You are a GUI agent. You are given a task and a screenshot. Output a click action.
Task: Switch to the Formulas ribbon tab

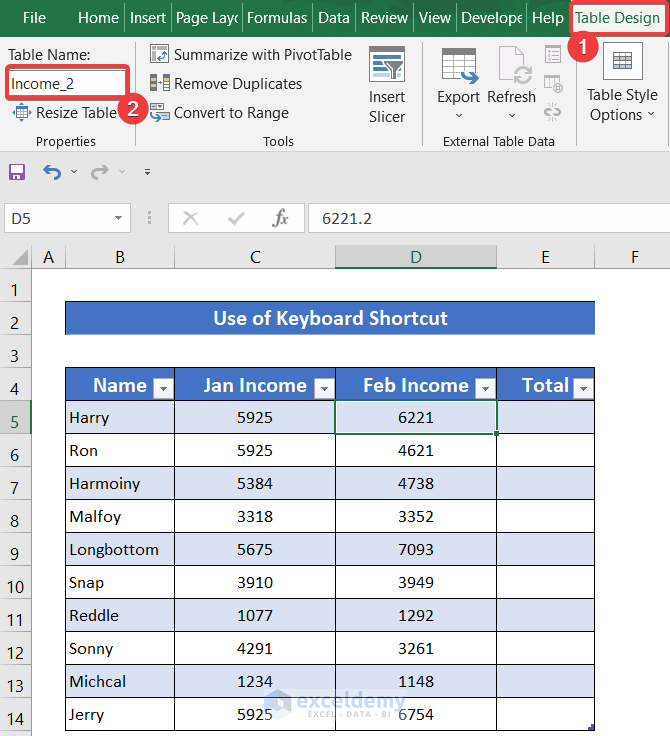277,18
